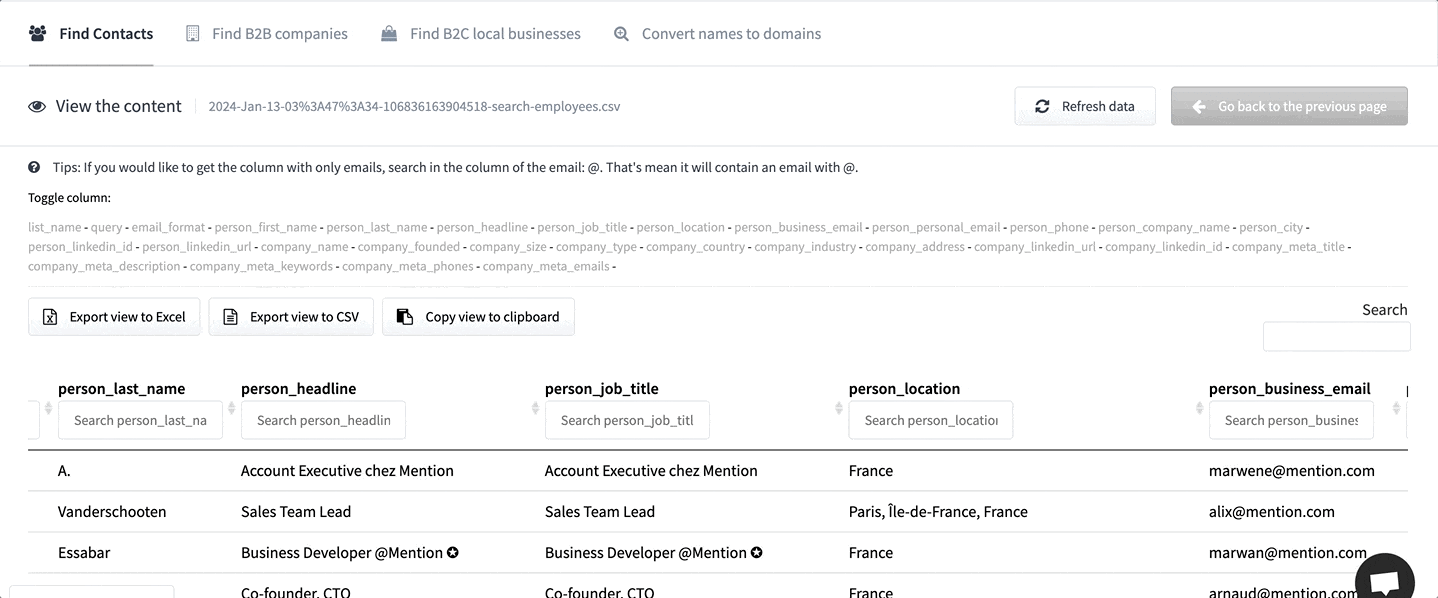Toggle the person_phone column
Screen dimensions: 1438x598
click(x=1048, y=227)
